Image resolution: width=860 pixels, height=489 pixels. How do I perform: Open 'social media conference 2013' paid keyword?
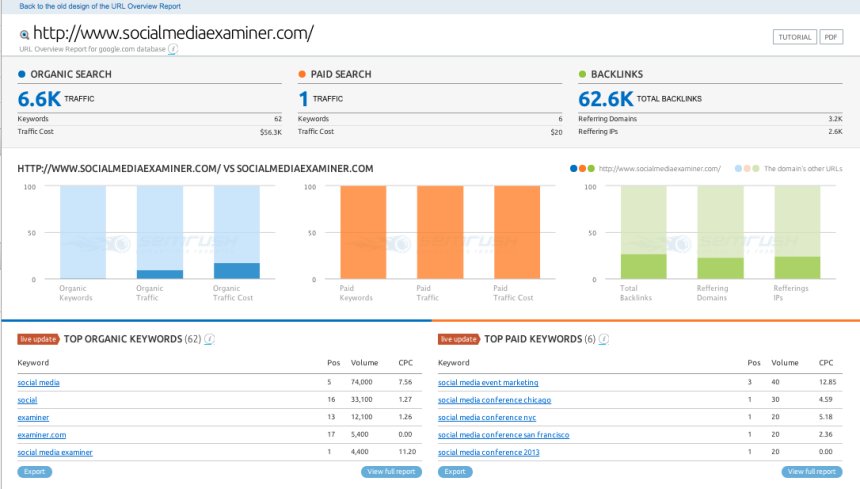coord(489,453)
